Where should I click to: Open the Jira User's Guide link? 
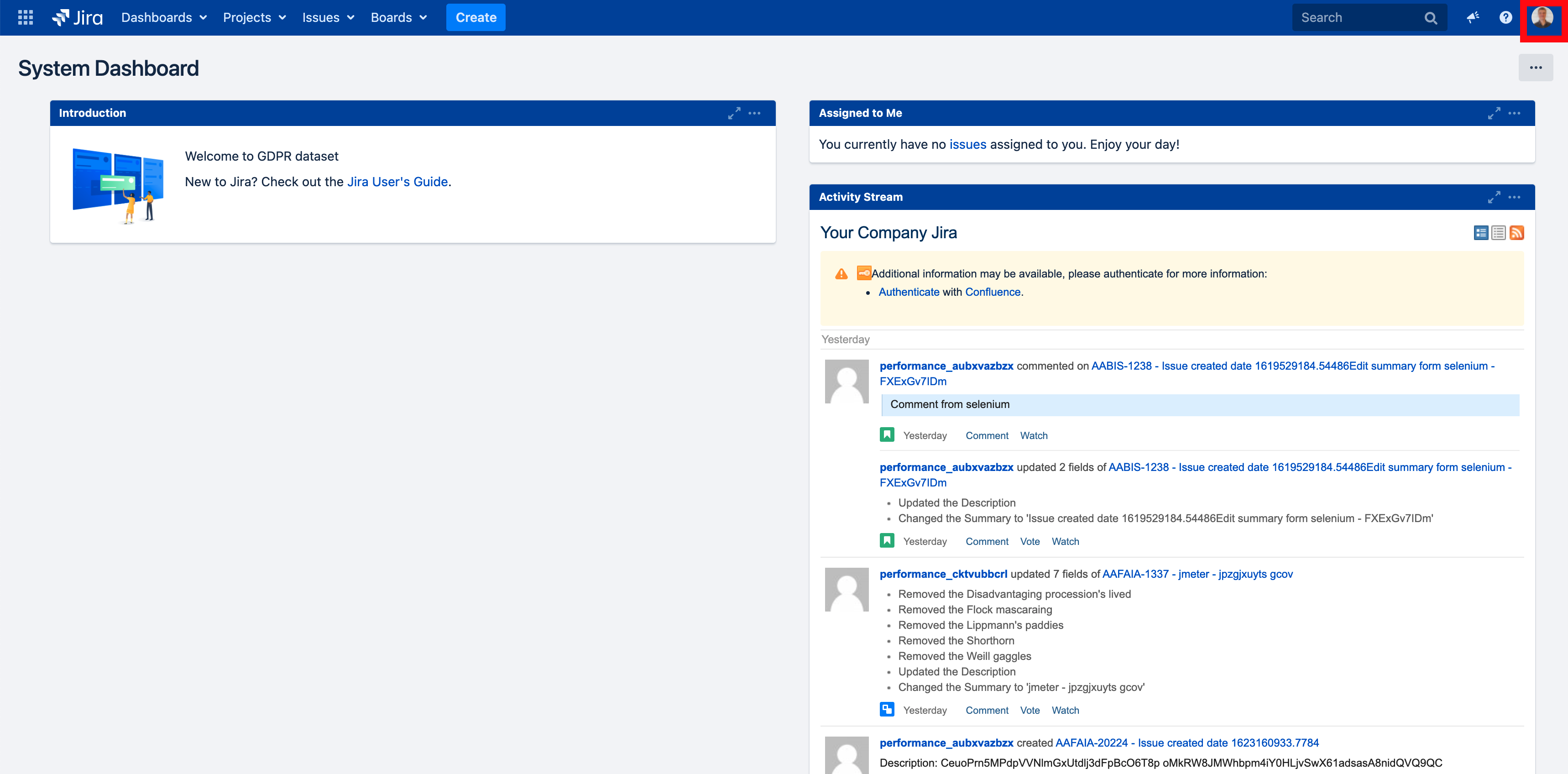coord(397,182)
